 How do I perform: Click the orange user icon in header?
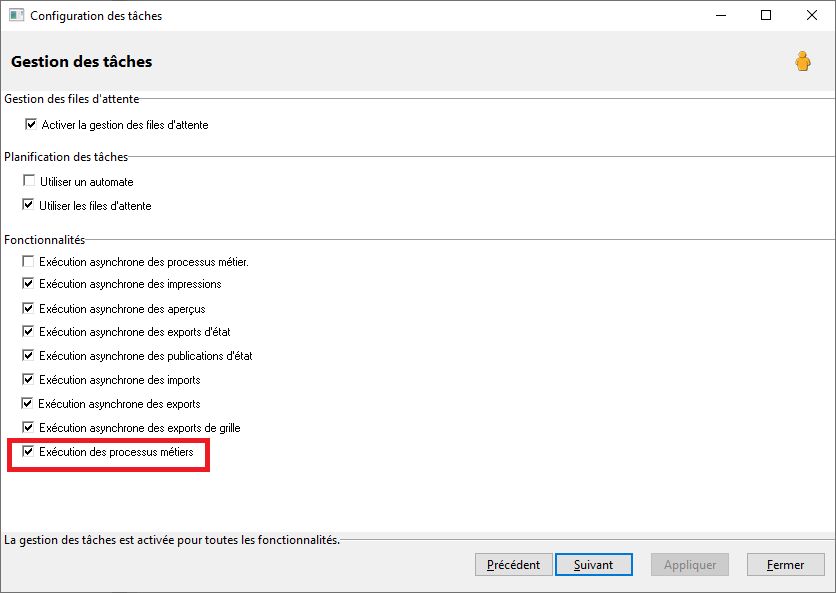click(802, 61)
